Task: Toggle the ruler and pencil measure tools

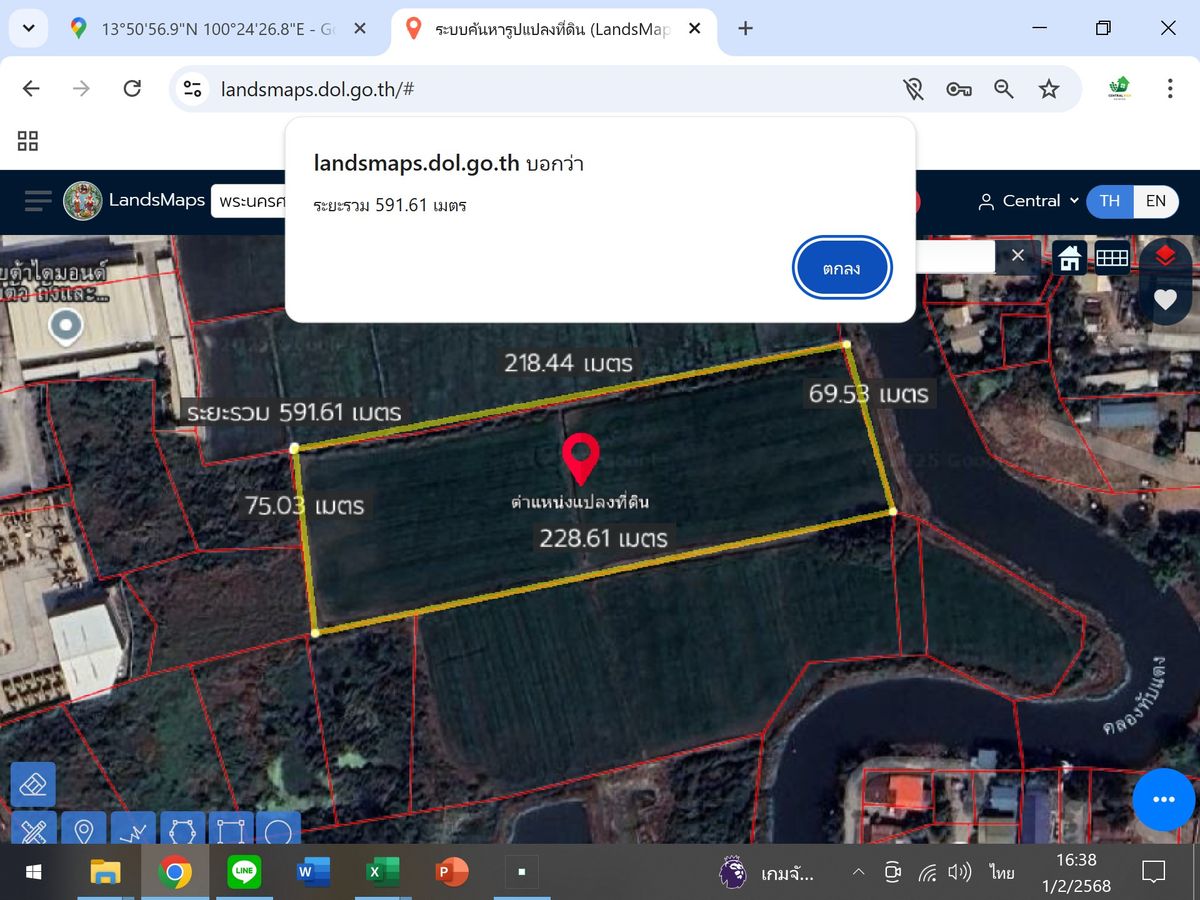Action: click(33, 830)
